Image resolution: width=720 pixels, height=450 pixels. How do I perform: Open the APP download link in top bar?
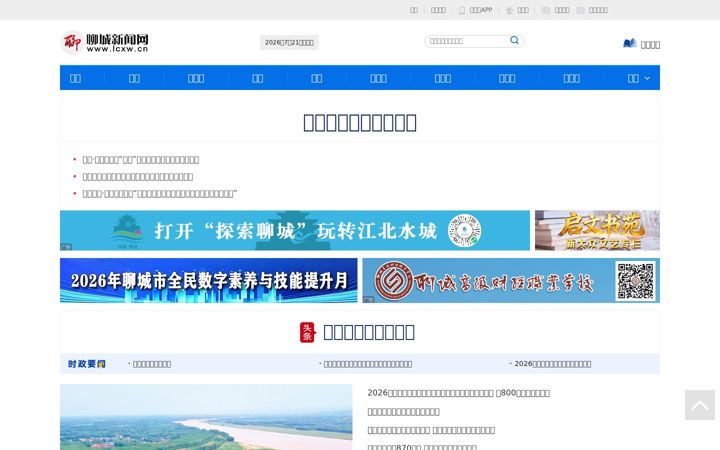point(480,10)
